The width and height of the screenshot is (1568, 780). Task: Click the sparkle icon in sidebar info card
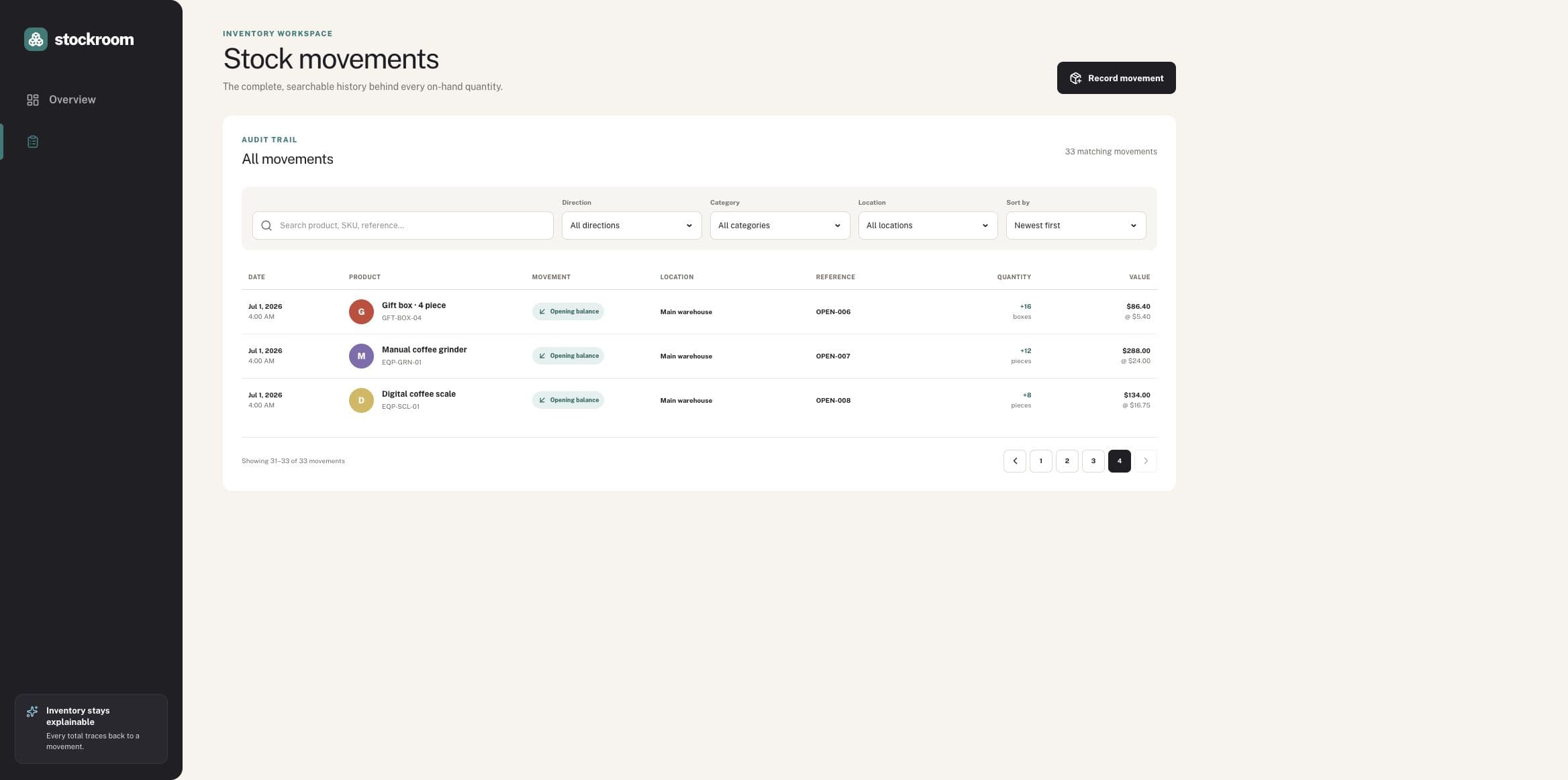[32, 712]
